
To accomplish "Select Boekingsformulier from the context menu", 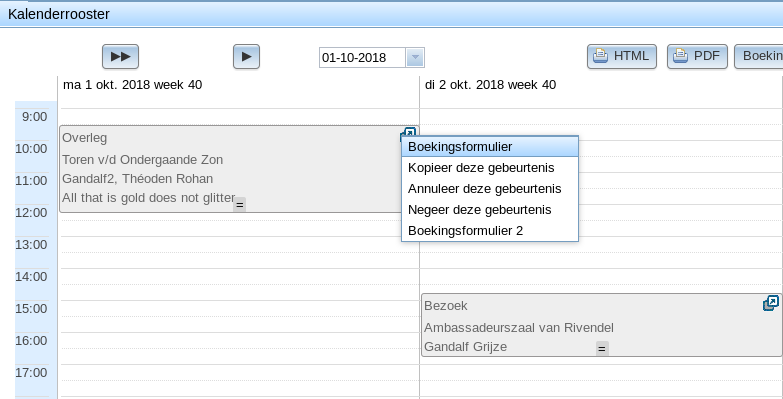I will pyautogui.click(x=490, y=147).
